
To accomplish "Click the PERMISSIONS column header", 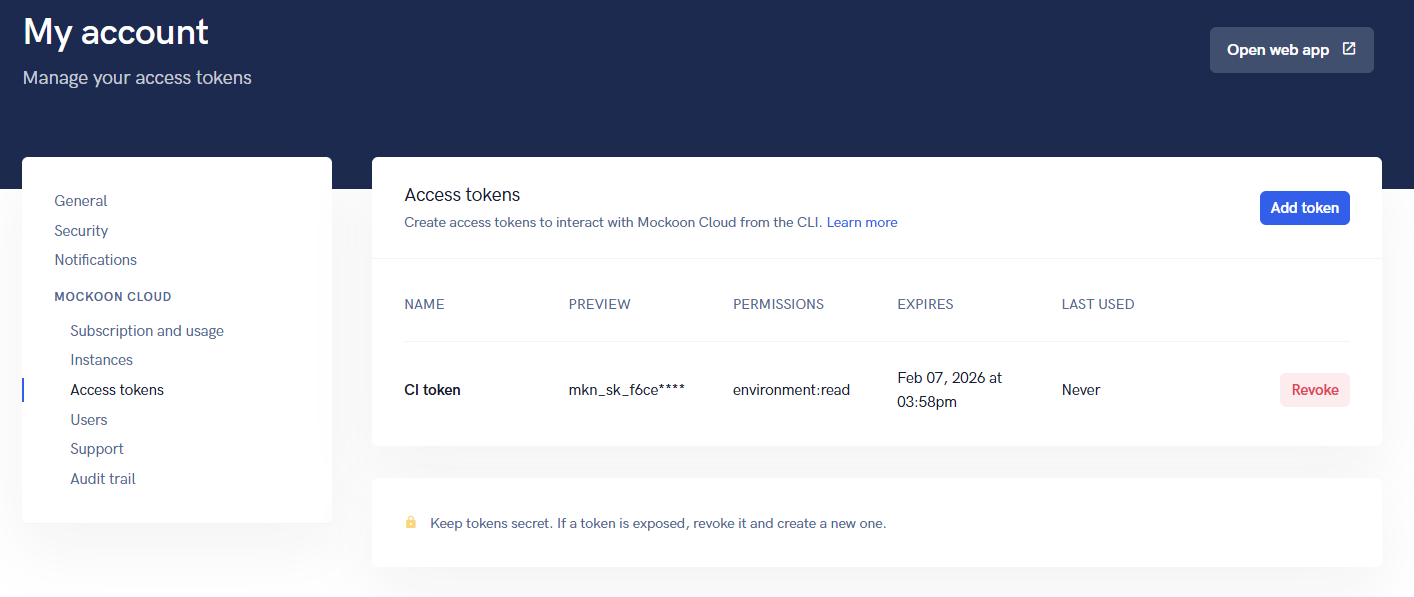I will (x=778, y=304).
